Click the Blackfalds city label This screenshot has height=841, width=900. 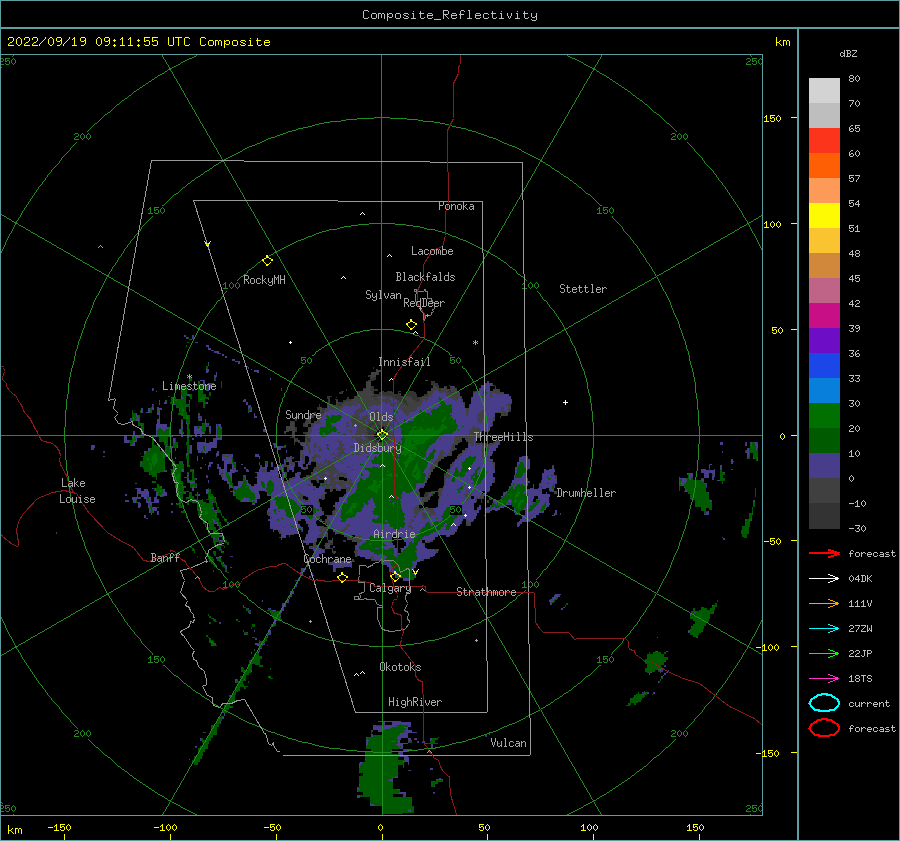point(425,277)
